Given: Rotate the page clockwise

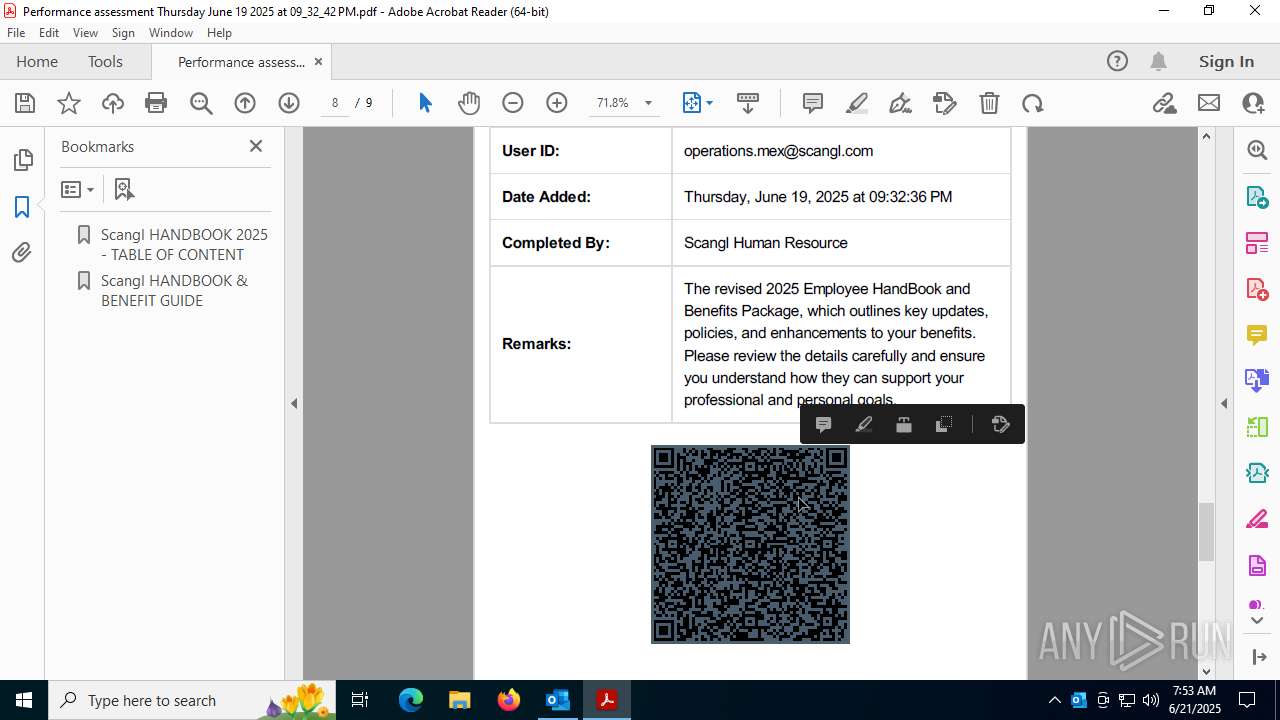Looking at the screenshot, I should click(x=1033, y=103).
